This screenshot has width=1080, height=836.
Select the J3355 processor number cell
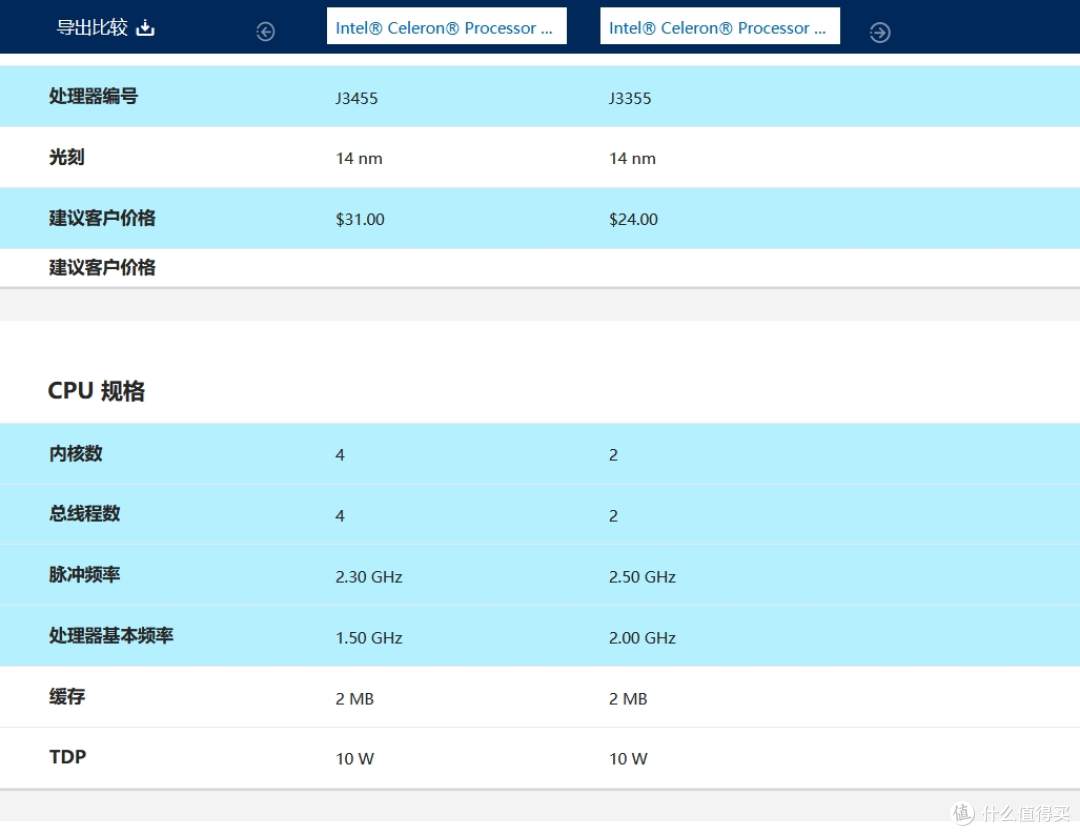(630, 98)
